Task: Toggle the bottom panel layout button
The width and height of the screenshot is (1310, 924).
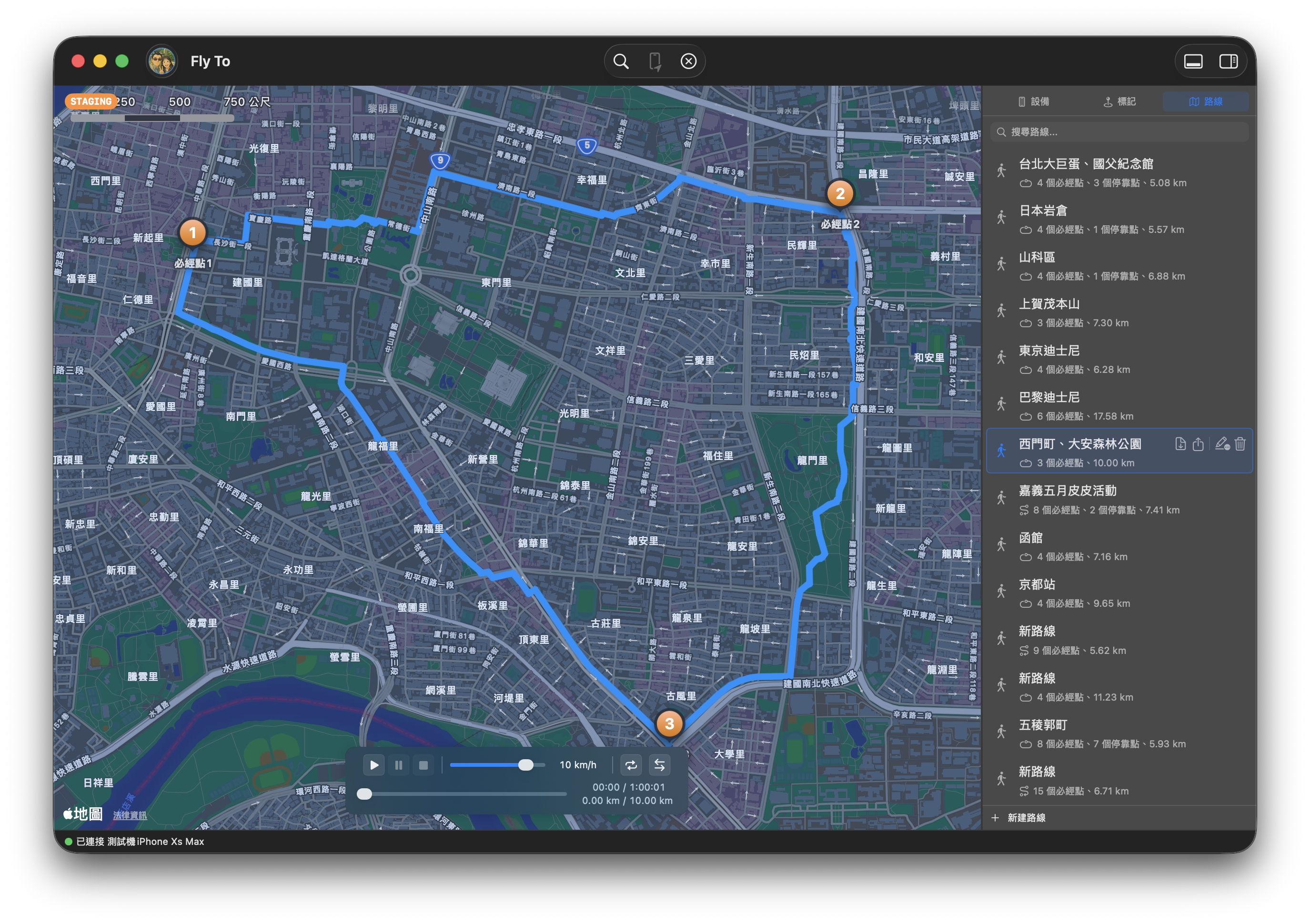Action: point(1193,61)
